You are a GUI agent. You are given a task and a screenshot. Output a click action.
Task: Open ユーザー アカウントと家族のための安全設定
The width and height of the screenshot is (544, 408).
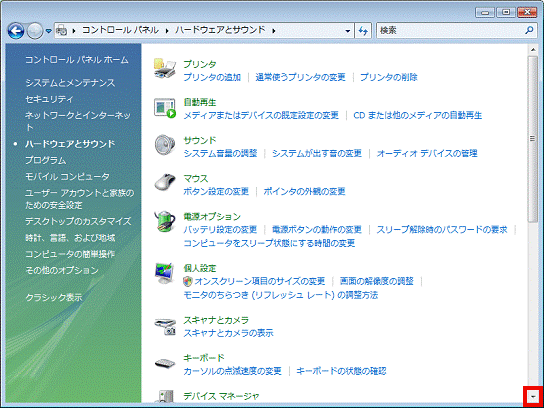[x=79, y=199]
